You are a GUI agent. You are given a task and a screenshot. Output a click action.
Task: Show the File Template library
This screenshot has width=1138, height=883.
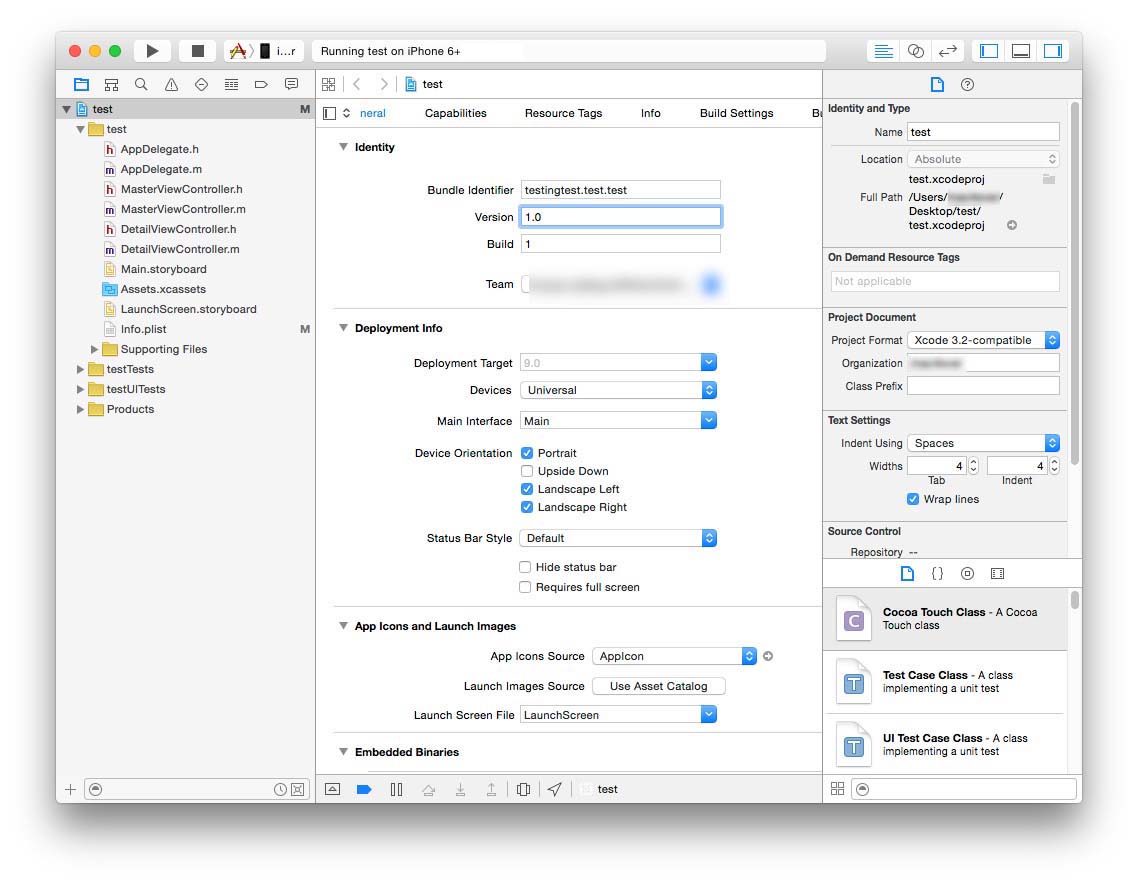pos(907,573)
